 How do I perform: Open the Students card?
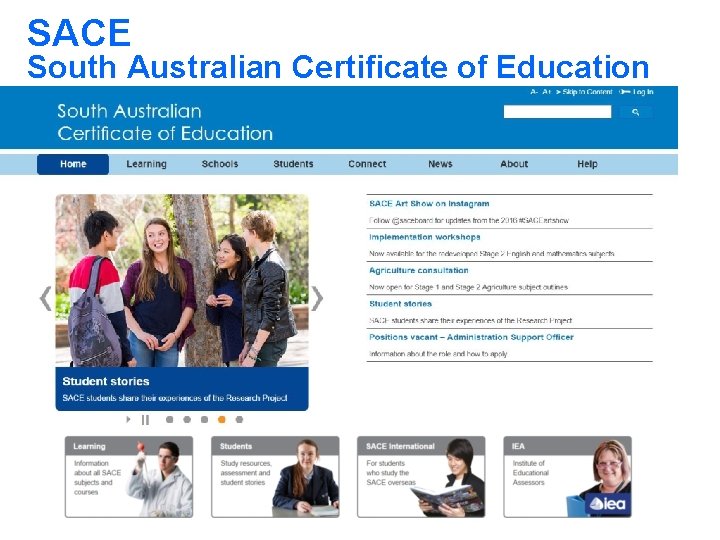(275, 477)
